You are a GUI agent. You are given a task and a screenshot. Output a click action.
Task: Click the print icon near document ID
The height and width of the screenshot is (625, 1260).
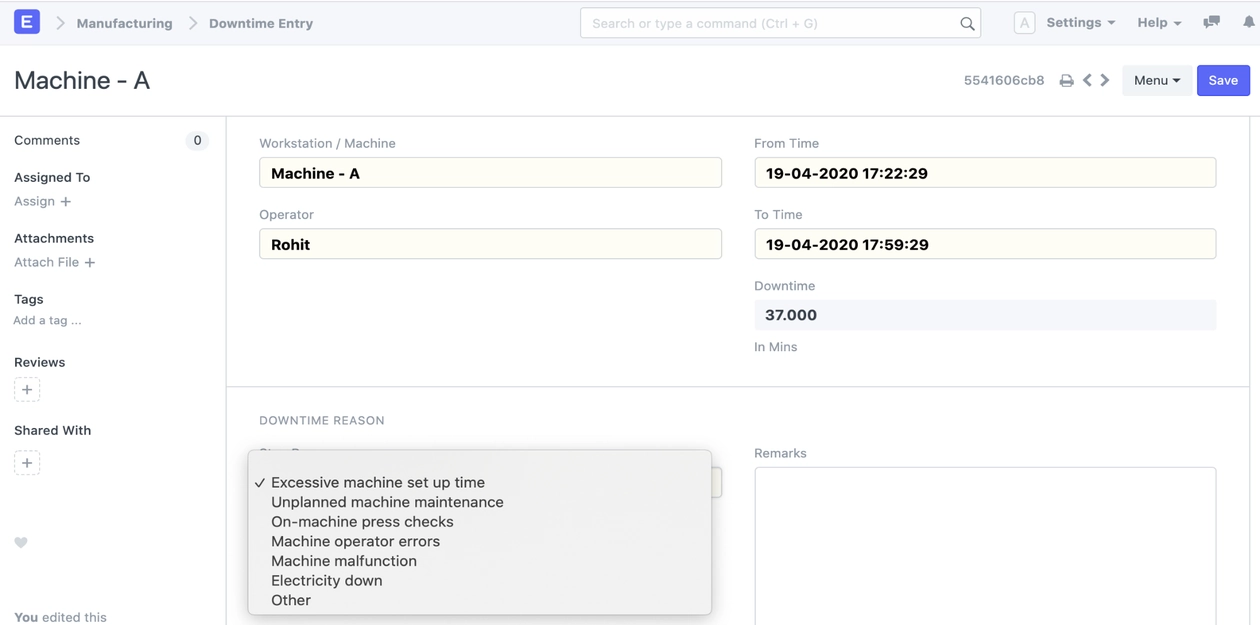(1066, 81)
